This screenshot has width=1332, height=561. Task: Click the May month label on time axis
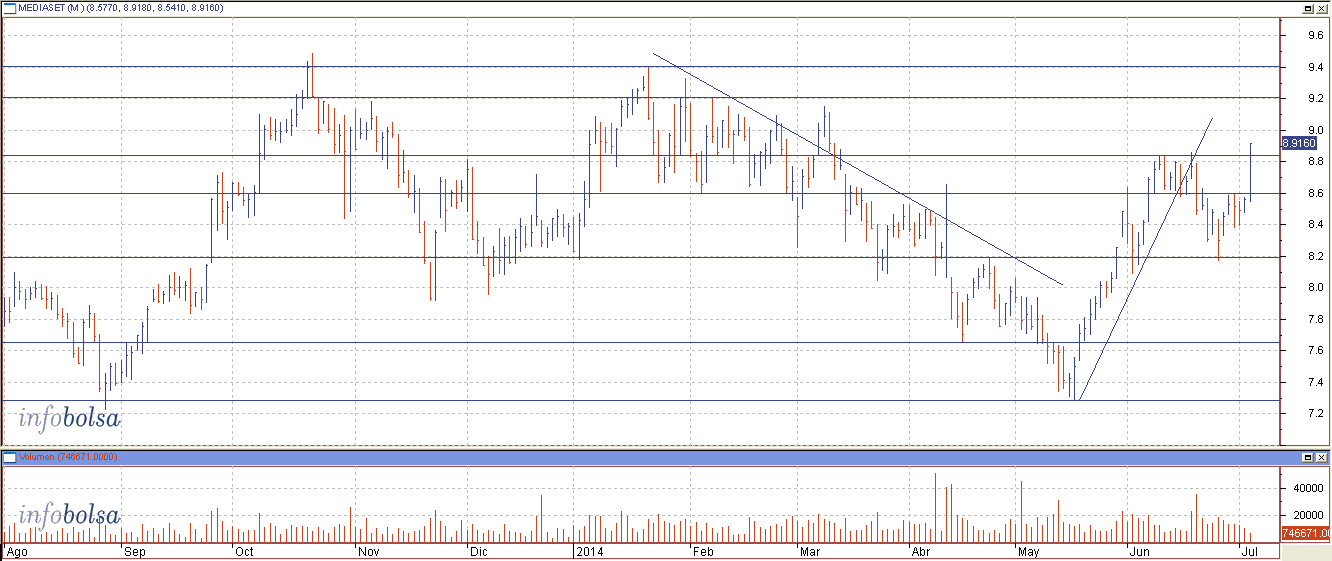(1028, 551)
